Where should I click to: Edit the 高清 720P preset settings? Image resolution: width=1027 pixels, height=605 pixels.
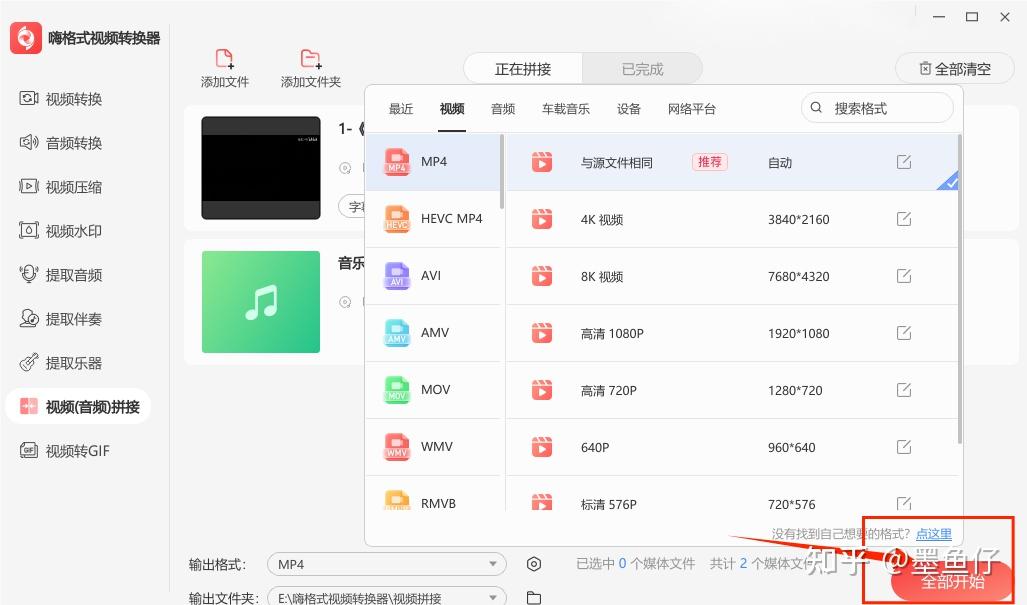click(x=904, y=390)
